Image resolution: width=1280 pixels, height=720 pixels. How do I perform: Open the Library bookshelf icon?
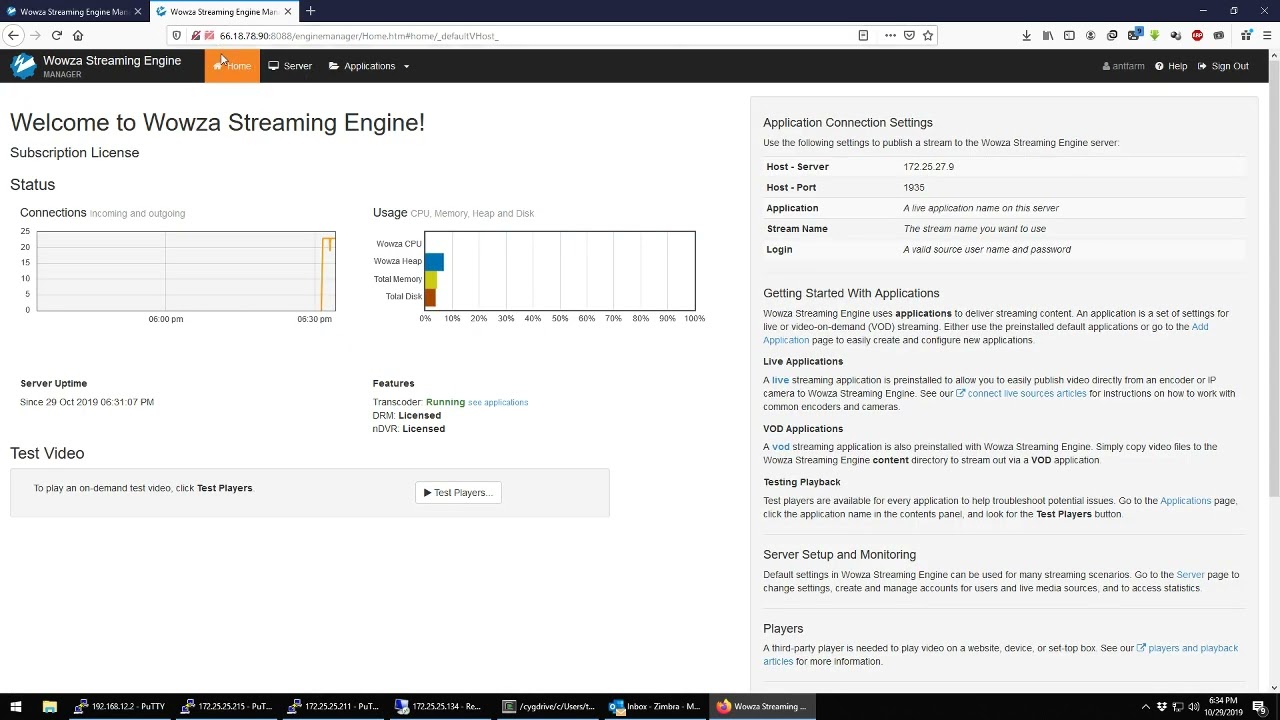pyautogui.click(x=1048, y=35)
